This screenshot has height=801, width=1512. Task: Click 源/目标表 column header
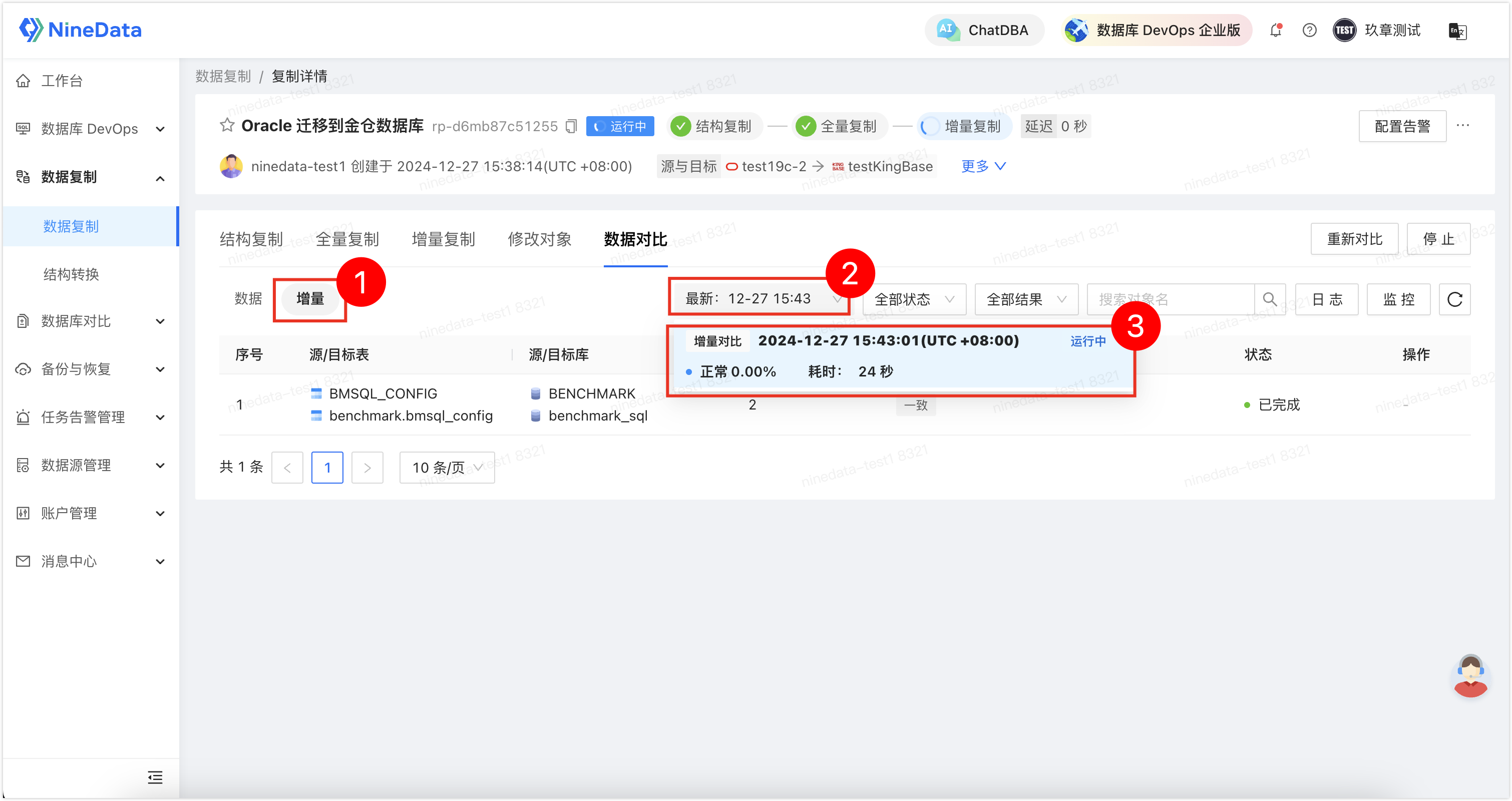click(338, 354)
